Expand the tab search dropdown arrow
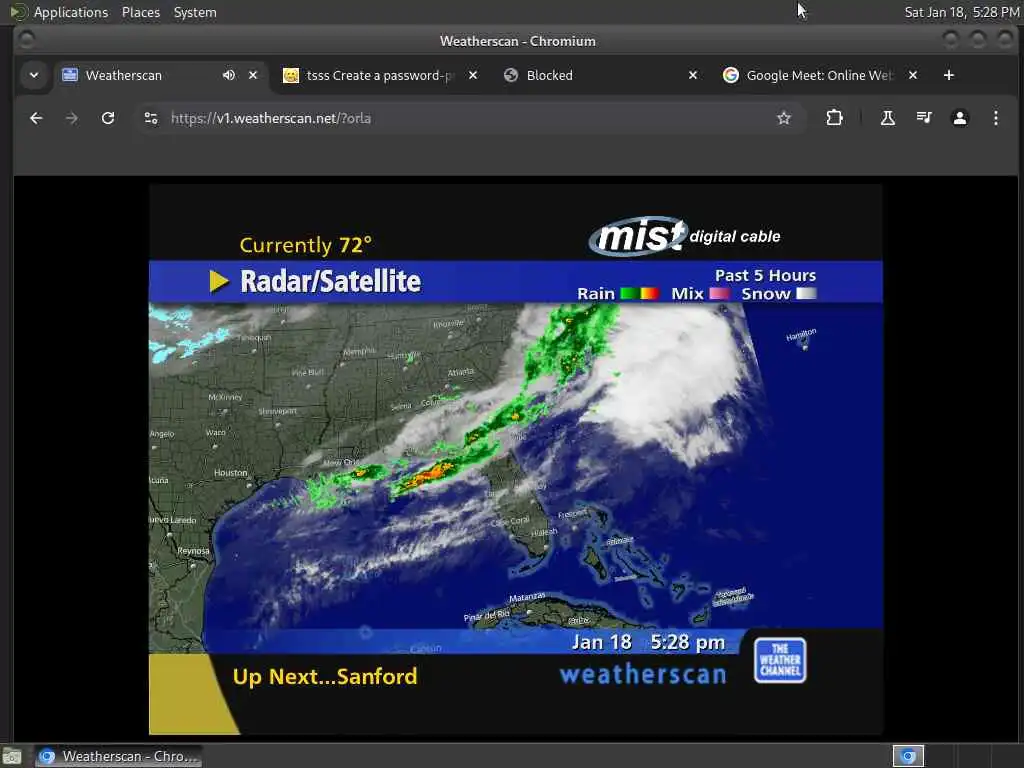Screen dimensions: 1024x768 click(34, 75)
